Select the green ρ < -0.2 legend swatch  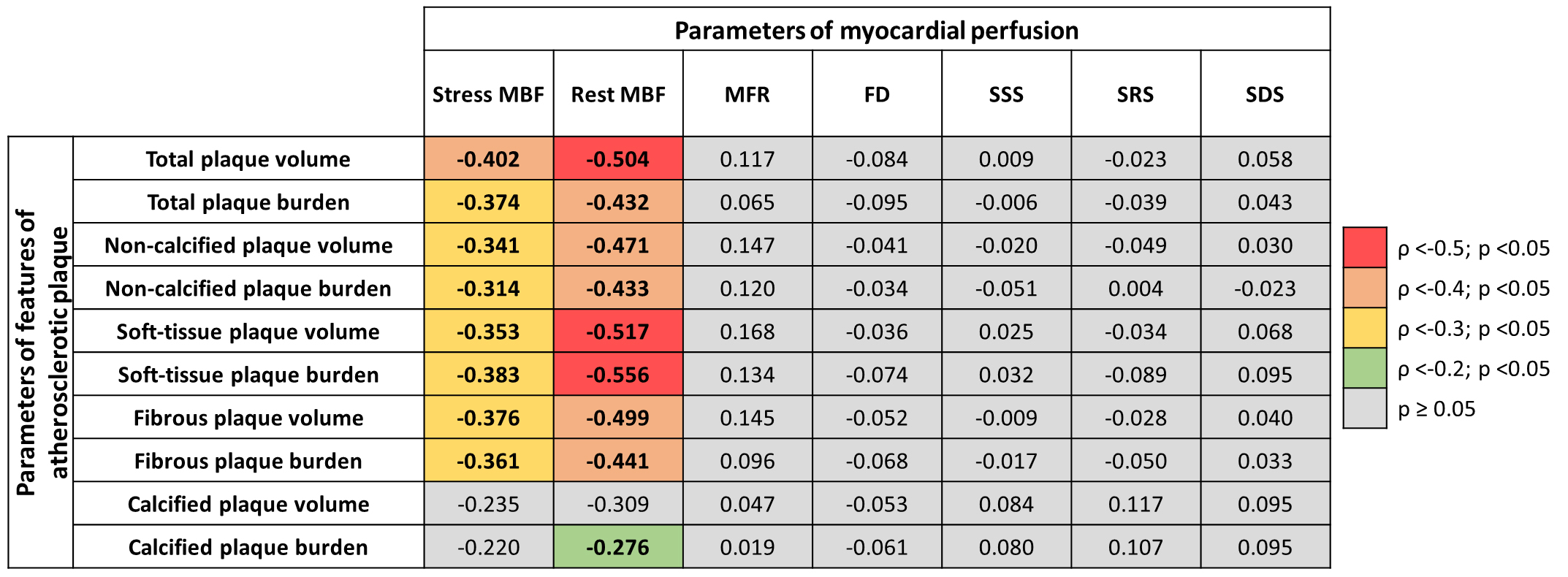pyautogui.click(x=1364, y=368)
